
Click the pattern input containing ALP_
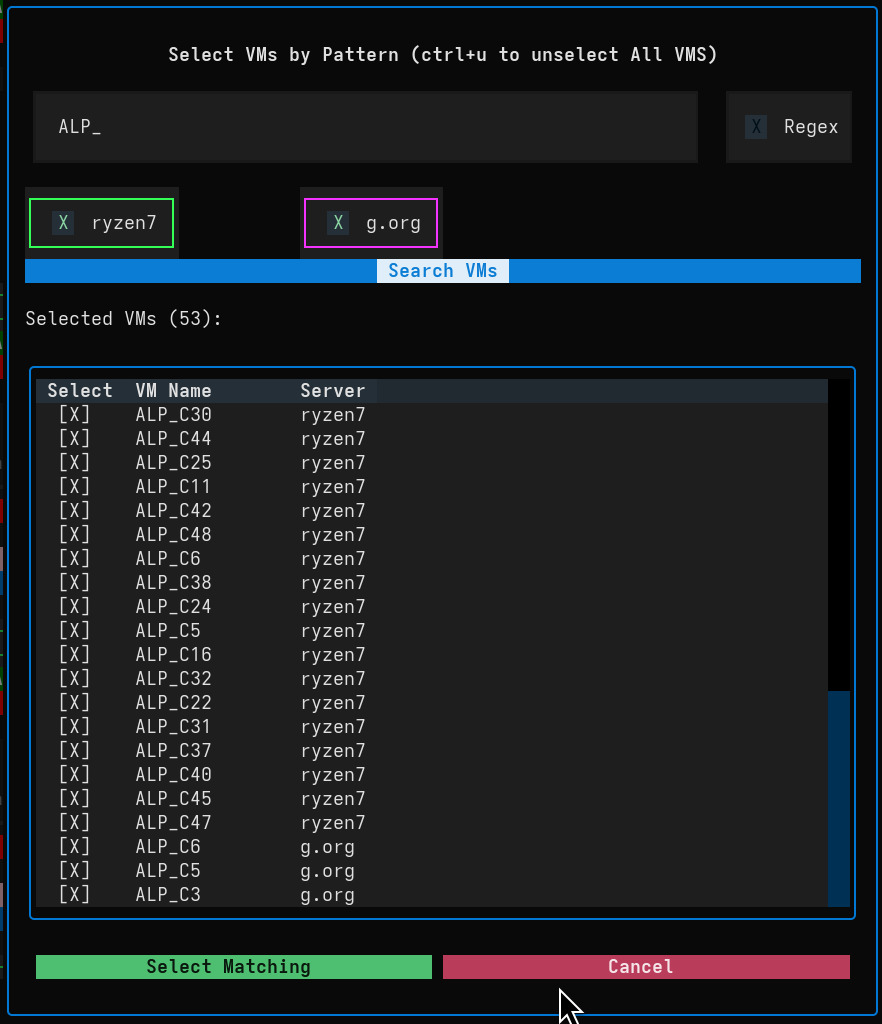365,127
